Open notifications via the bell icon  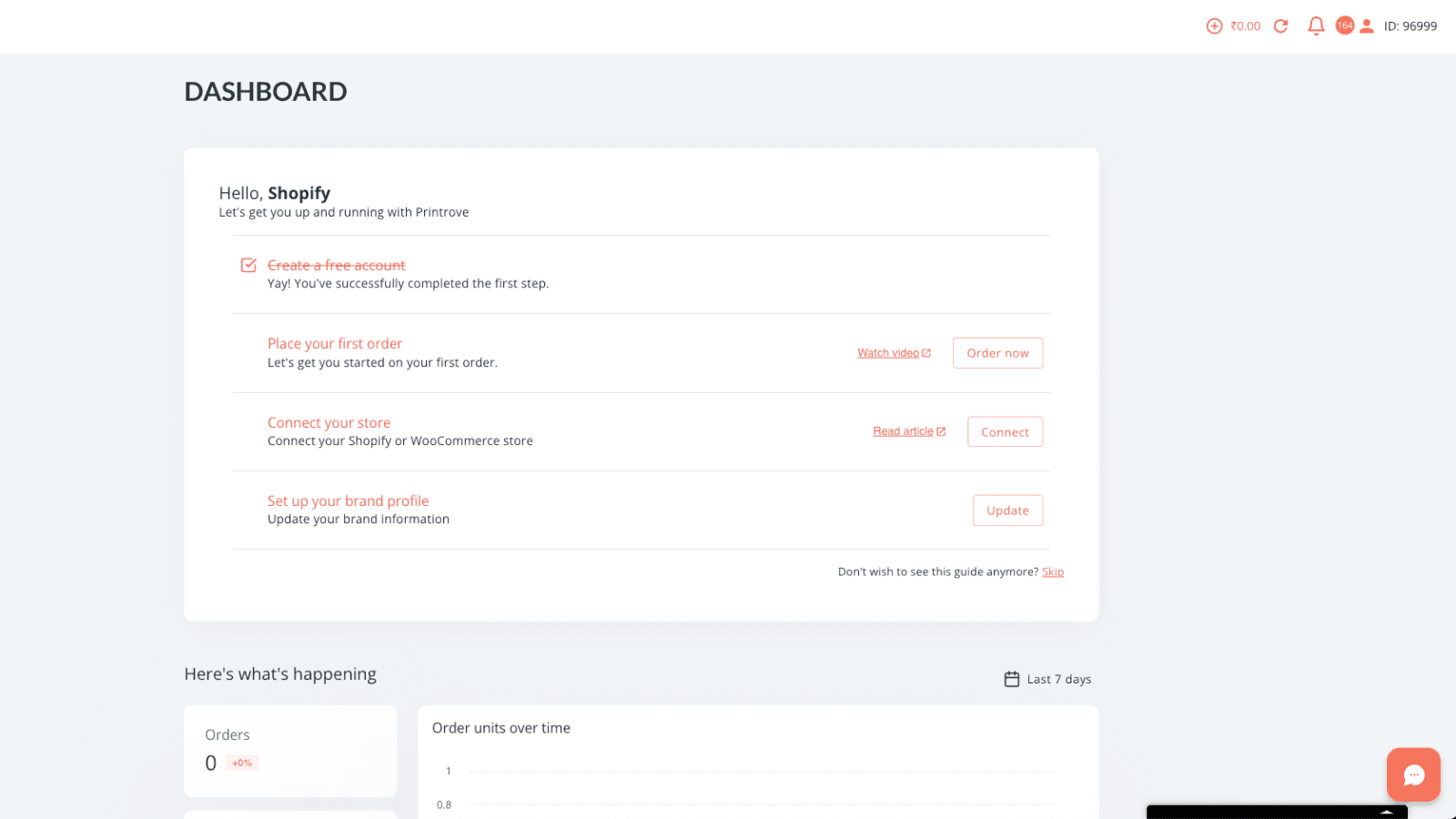(1315, 25)
